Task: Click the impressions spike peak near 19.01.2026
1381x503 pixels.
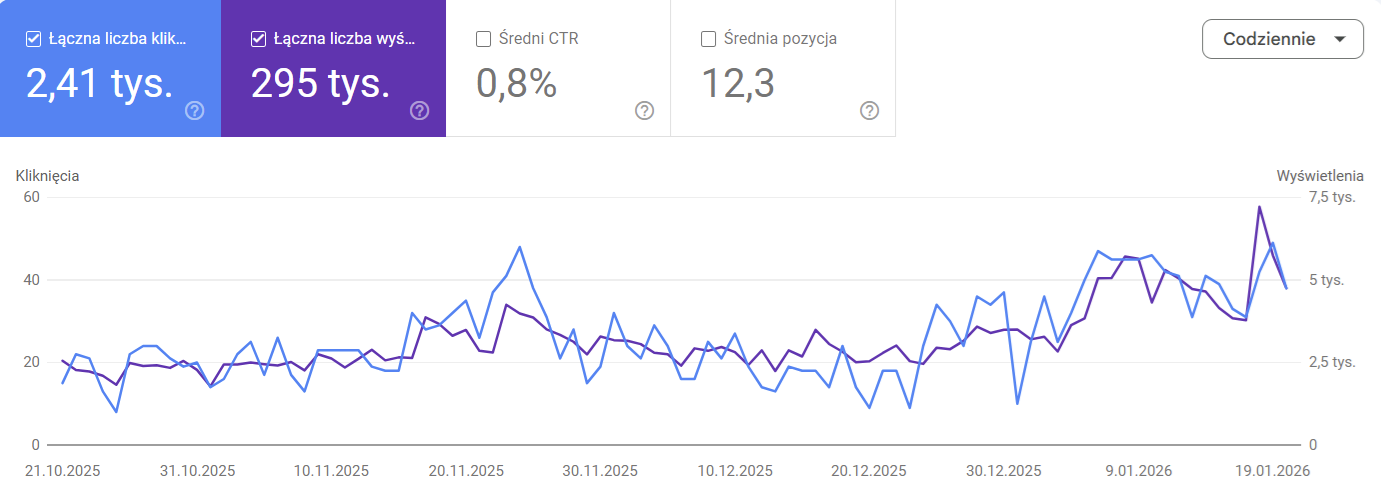Action: point(1259,207)
